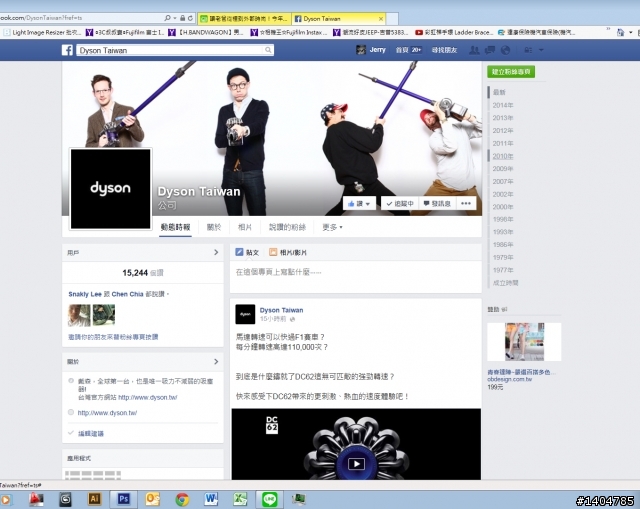Open Excel from taskbar
This screenshot has width=640, height=509.
tap(240, 499)
